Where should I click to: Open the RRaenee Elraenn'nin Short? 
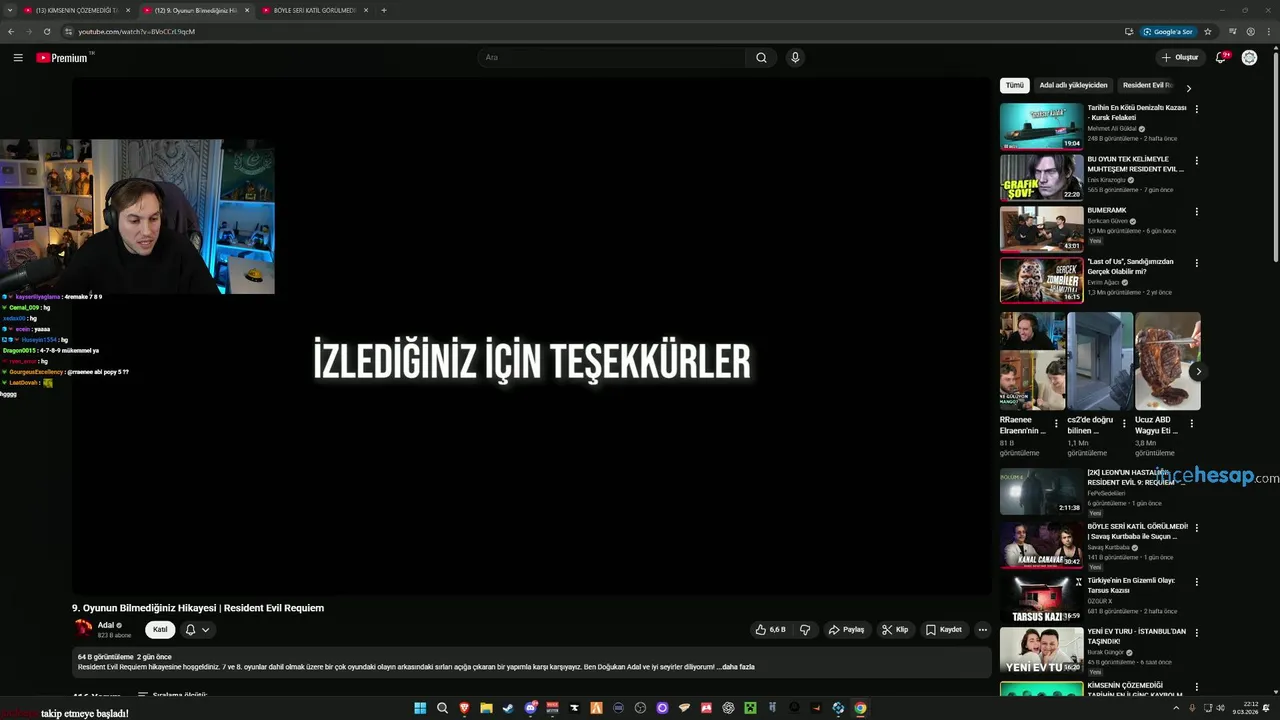point(1032,361)
